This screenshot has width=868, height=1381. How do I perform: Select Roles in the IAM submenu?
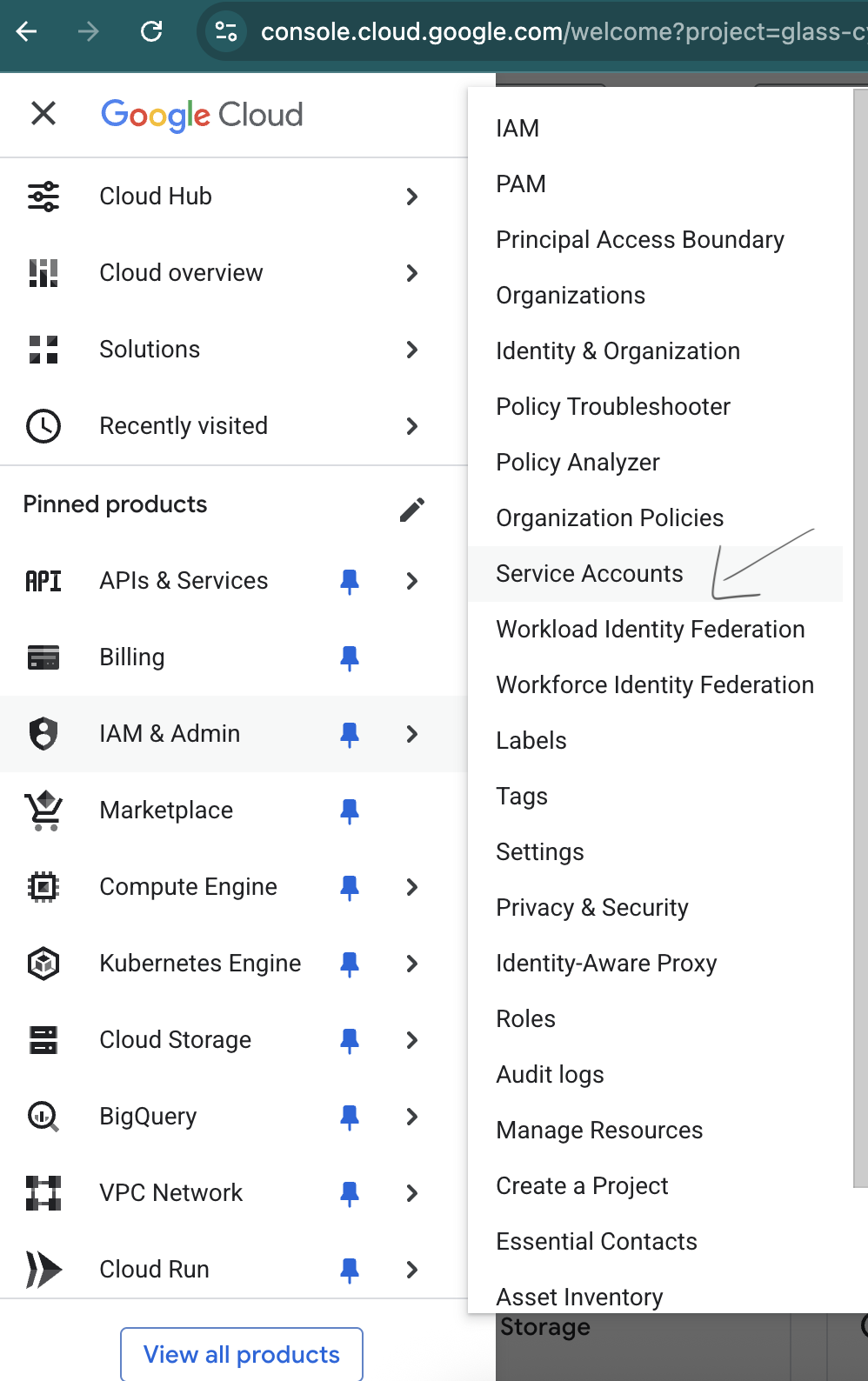[x=526, y=1019]
